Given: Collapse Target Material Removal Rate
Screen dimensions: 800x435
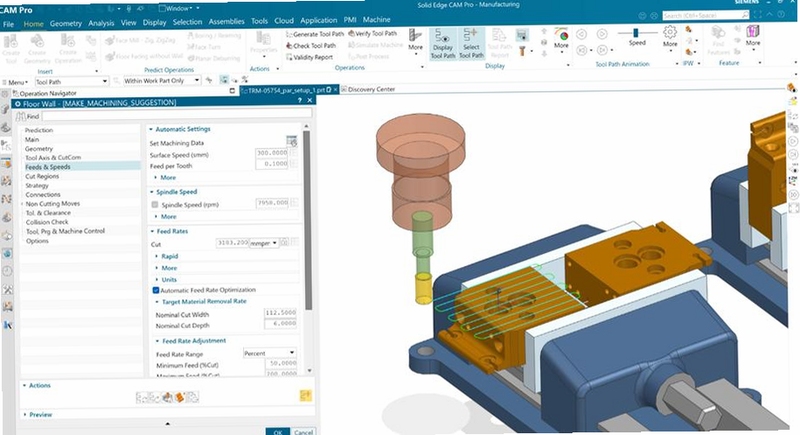Looking at the screenshot, I should 157,302.
